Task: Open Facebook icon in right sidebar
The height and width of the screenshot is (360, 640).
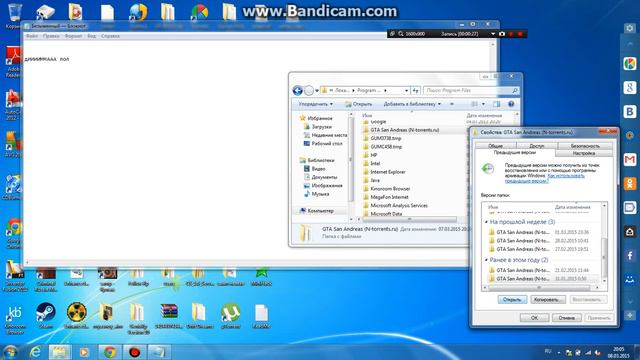Action: pyautogui.click(x=630, y=256)
